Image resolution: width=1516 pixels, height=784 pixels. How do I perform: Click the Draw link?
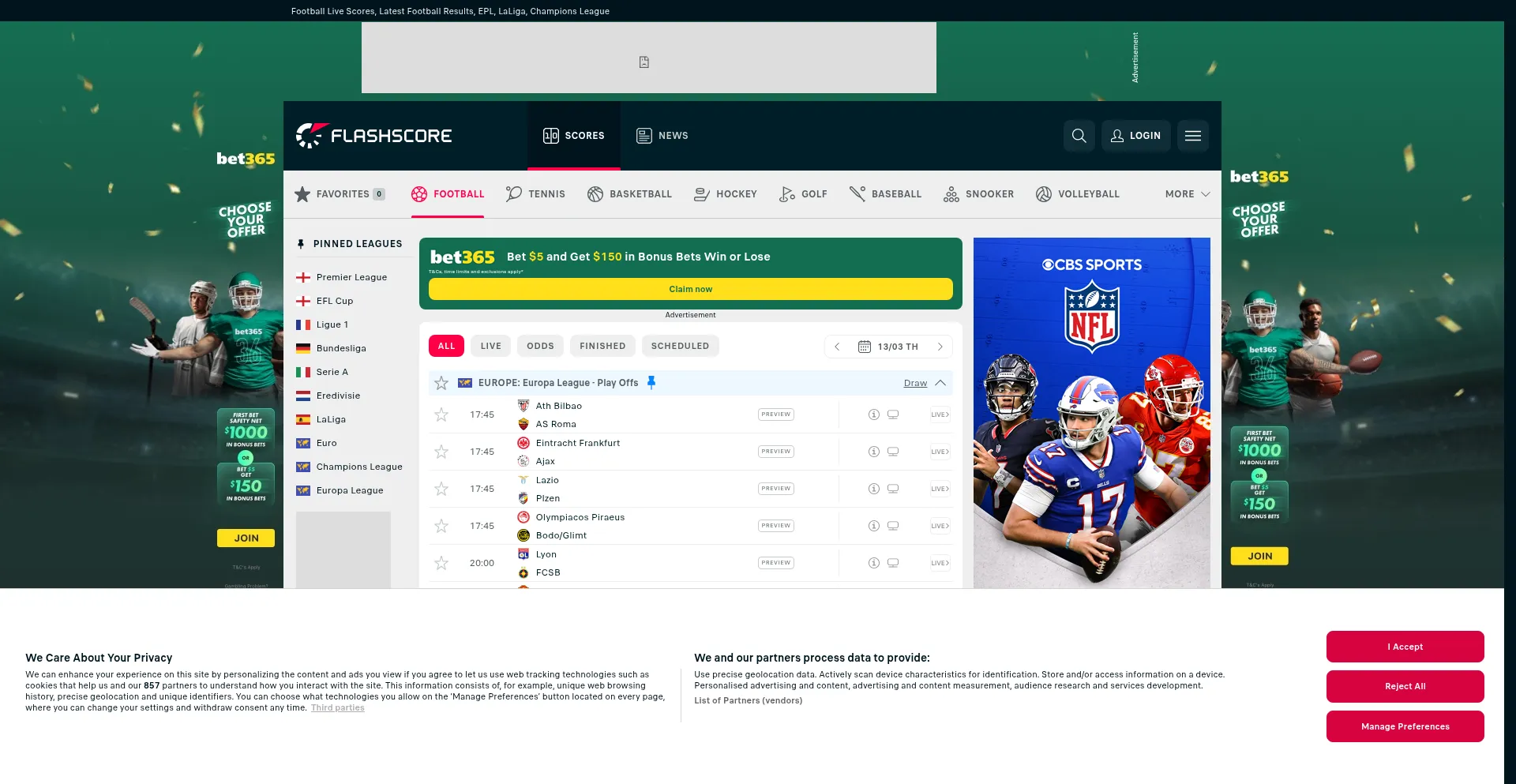tap(915, 383)
